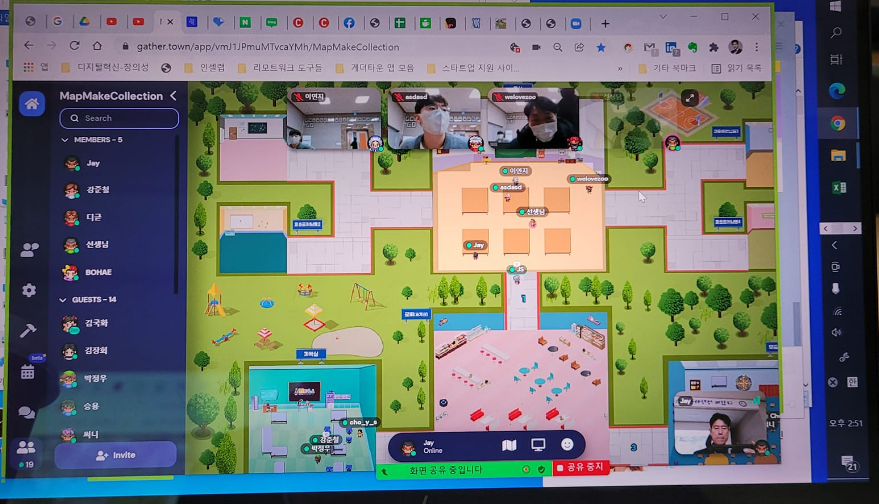The width and height of the screenshot is (879, 504).
Task: Click the asdasd video tile
Action: [434, 119]
